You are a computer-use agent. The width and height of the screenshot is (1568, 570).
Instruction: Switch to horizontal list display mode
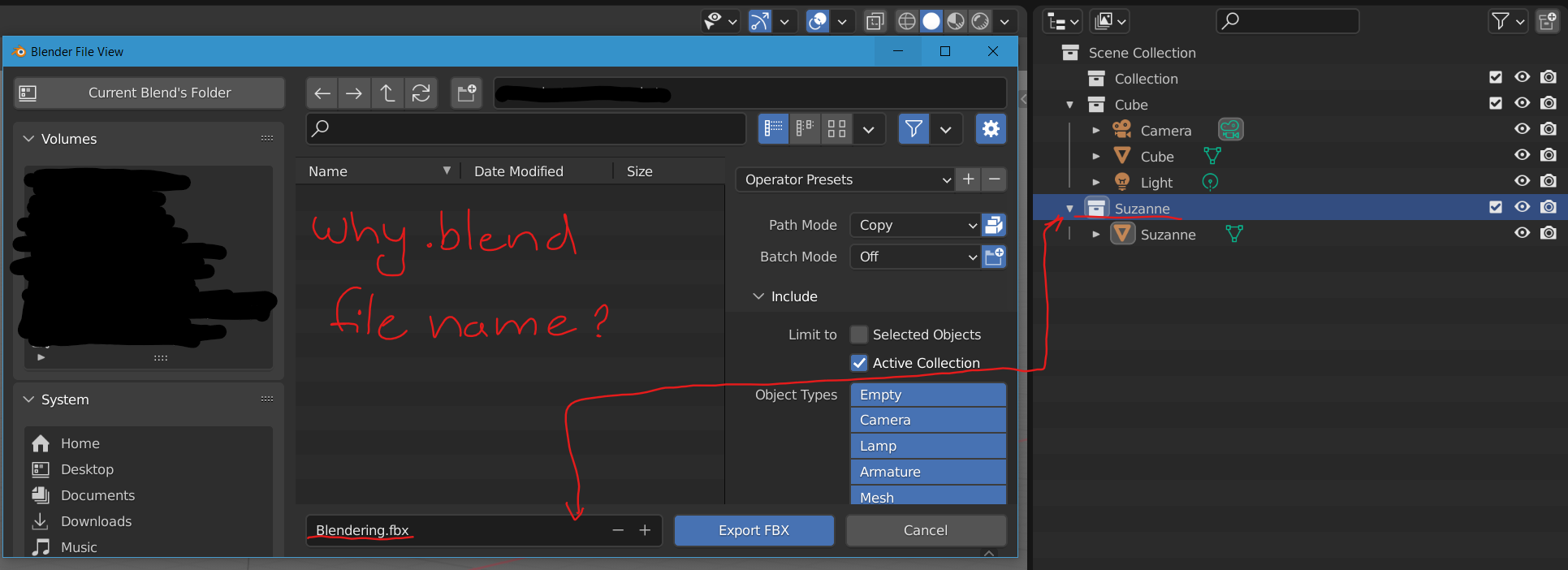[805, 128]
